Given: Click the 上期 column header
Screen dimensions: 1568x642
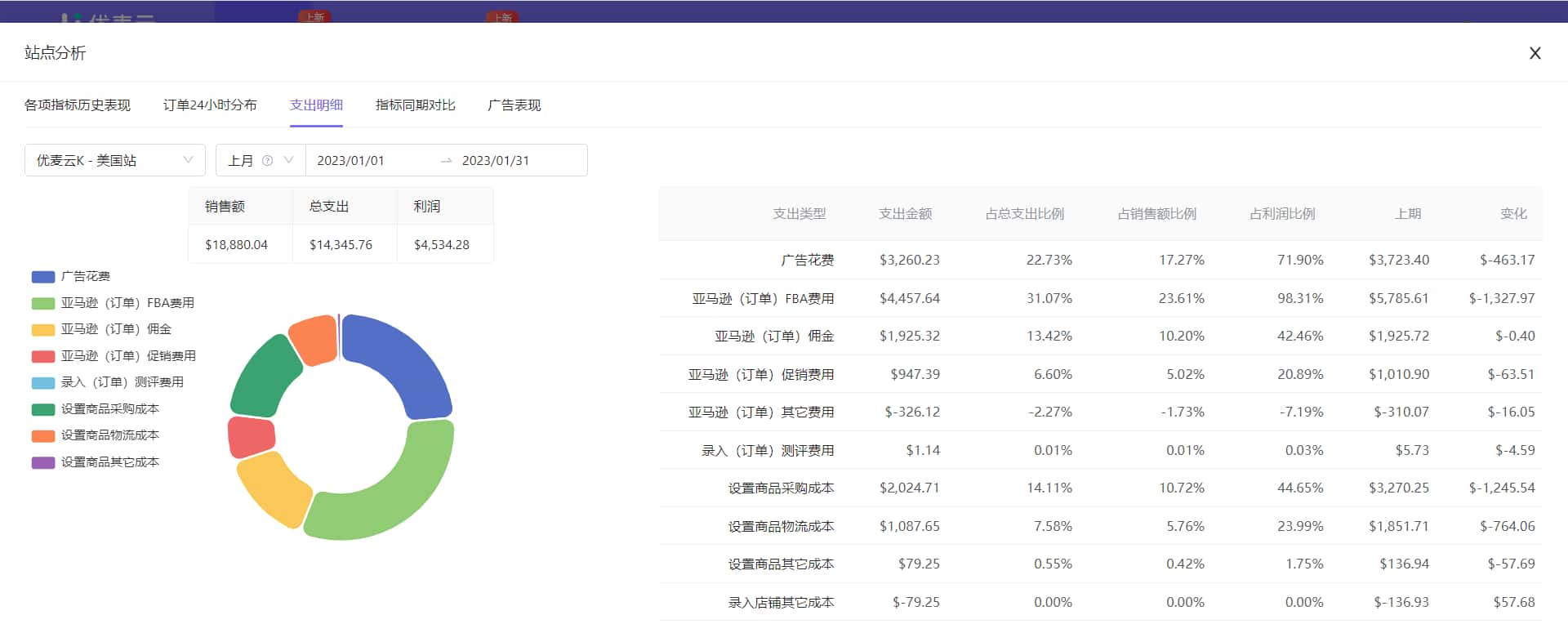Looking at the screenshot, I should click(1408, 214).
